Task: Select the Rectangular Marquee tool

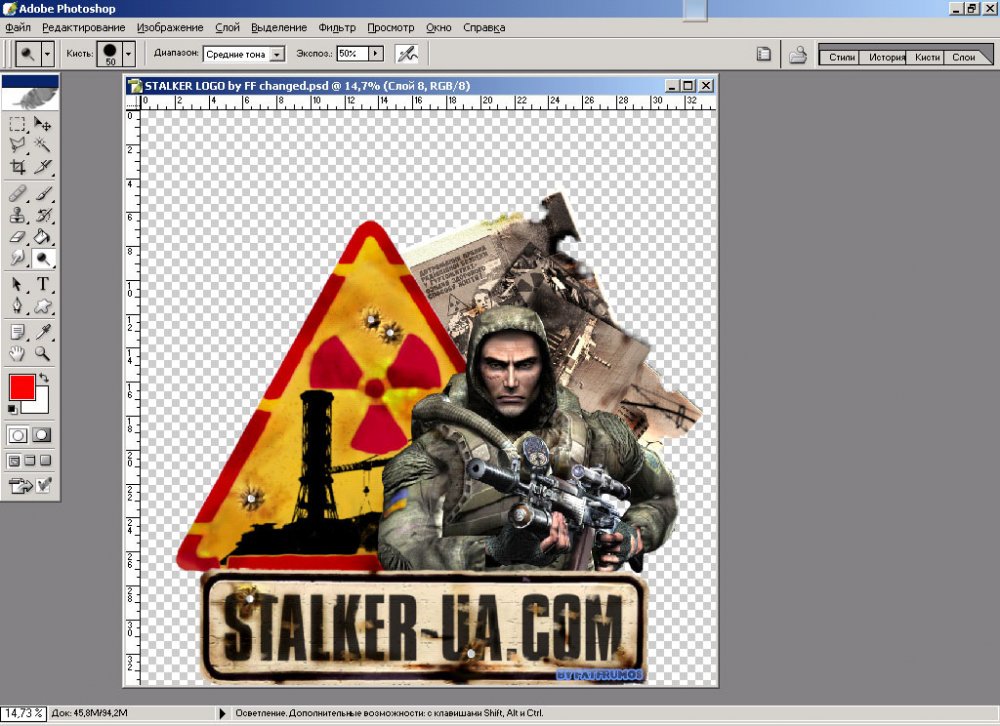Action: [x=17, y=124]
